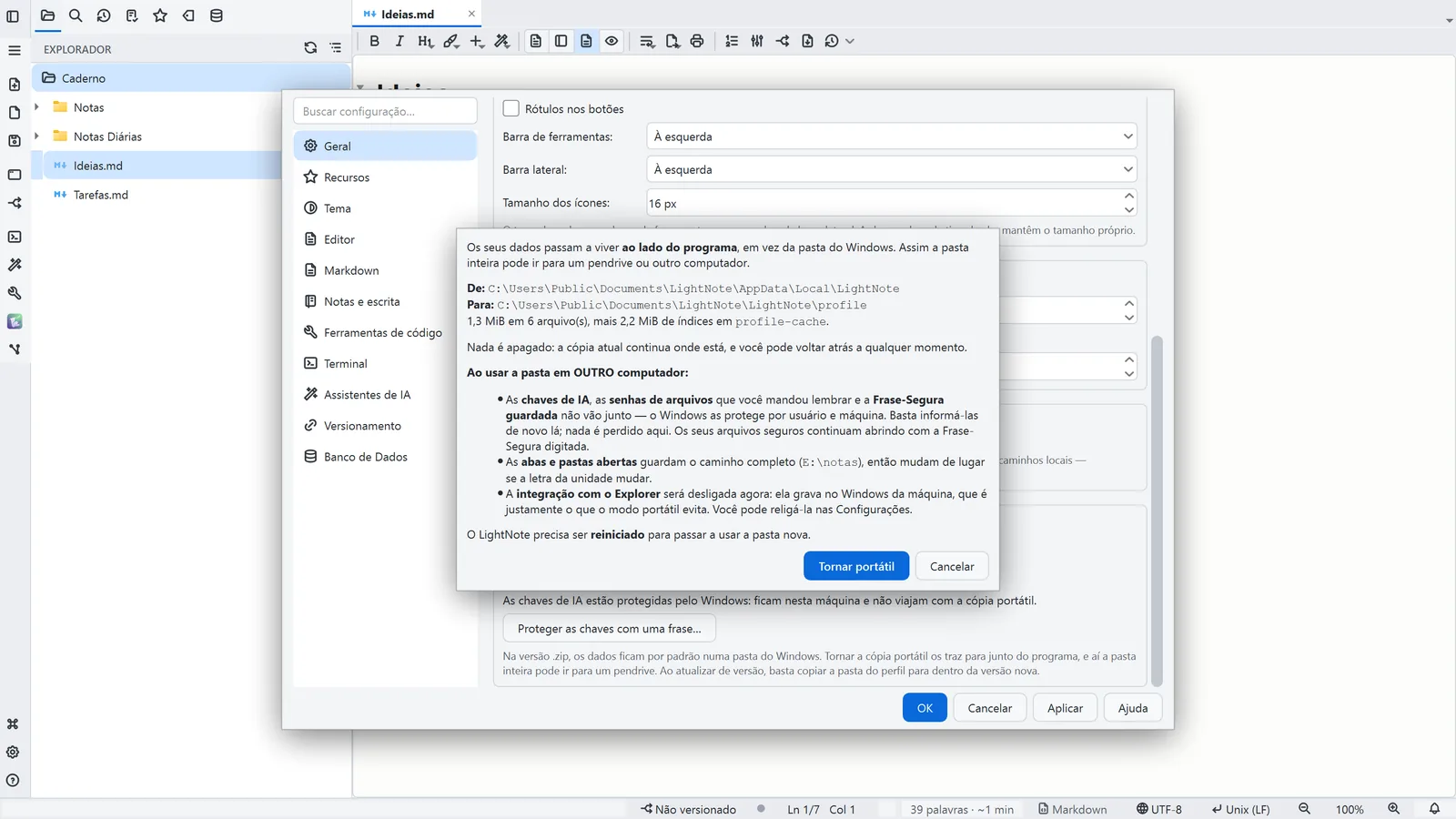Select the Tema settings category
The height and width of the screenshot is (819, 1456).
pos(385,208)
